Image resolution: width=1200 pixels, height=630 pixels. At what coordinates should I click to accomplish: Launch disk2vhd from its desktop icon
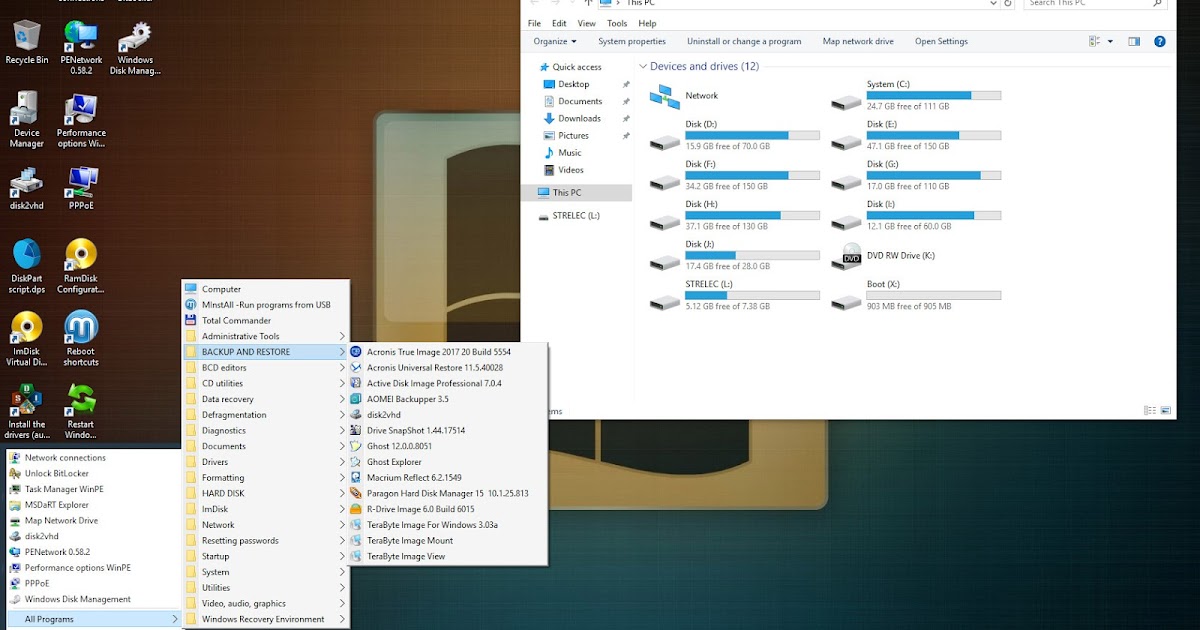(x=25, y=182)
